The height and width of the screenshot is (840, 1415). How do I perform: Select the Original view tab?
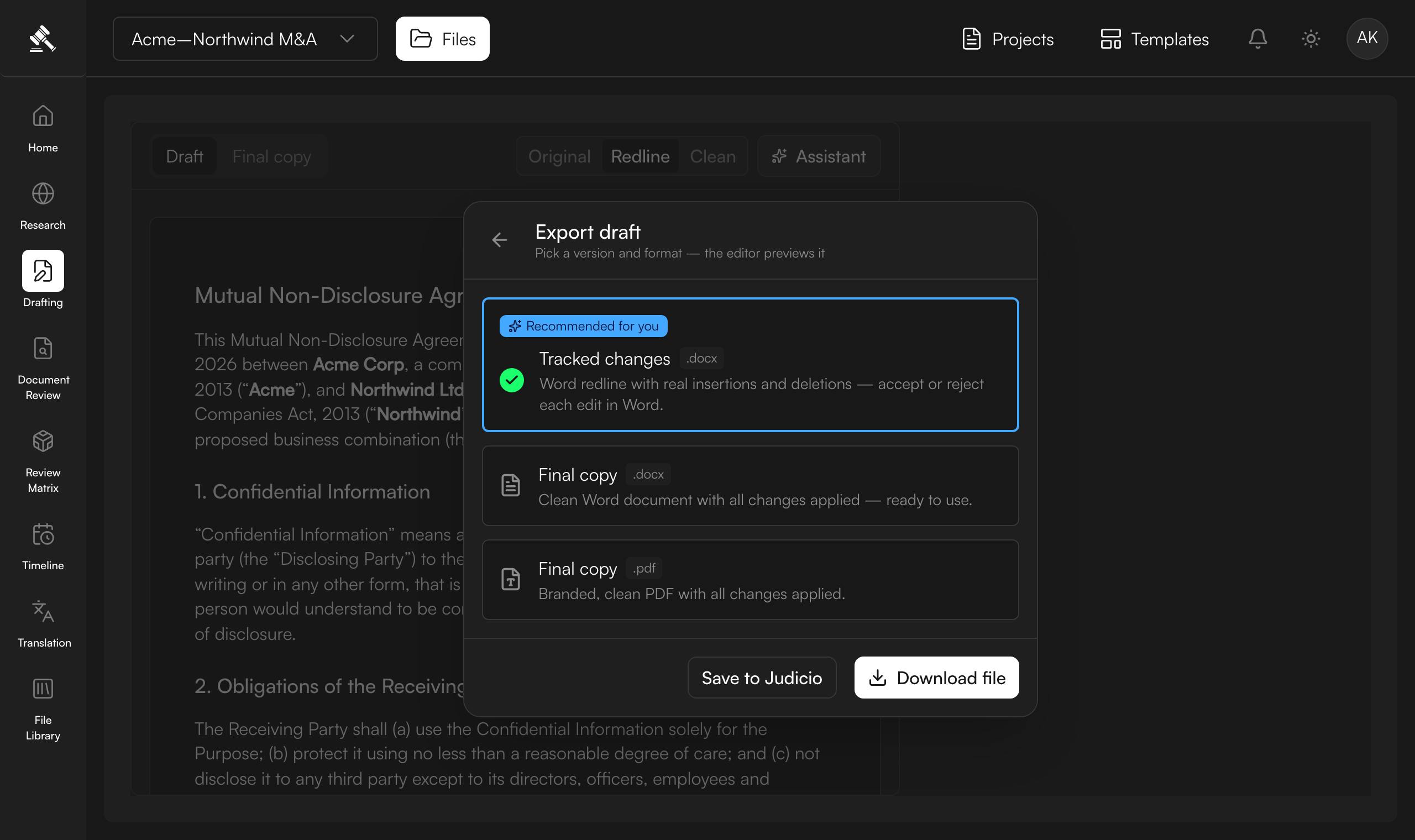(x=559, y=156)
